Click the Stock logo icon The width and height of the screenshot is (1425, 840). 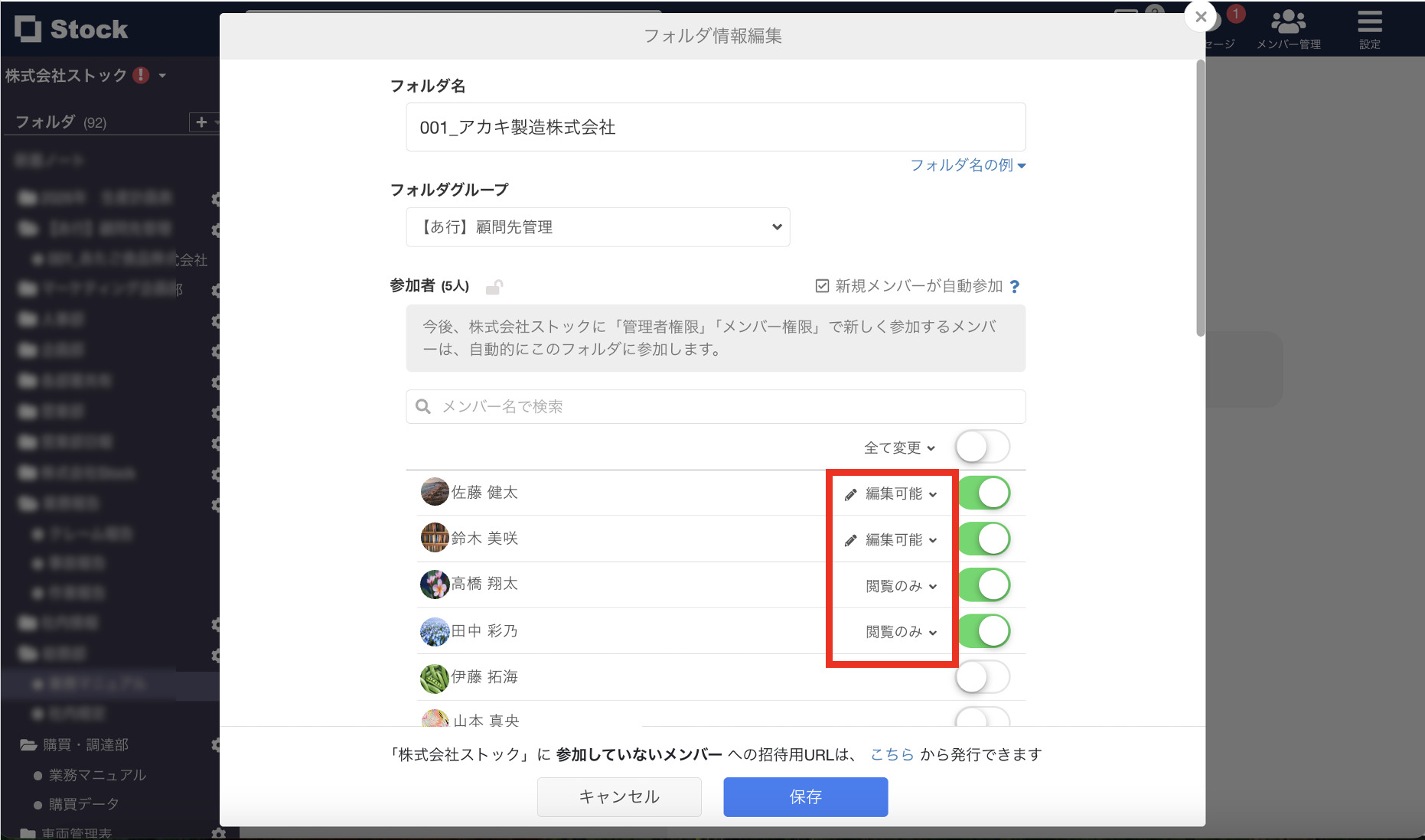point(29,29)
